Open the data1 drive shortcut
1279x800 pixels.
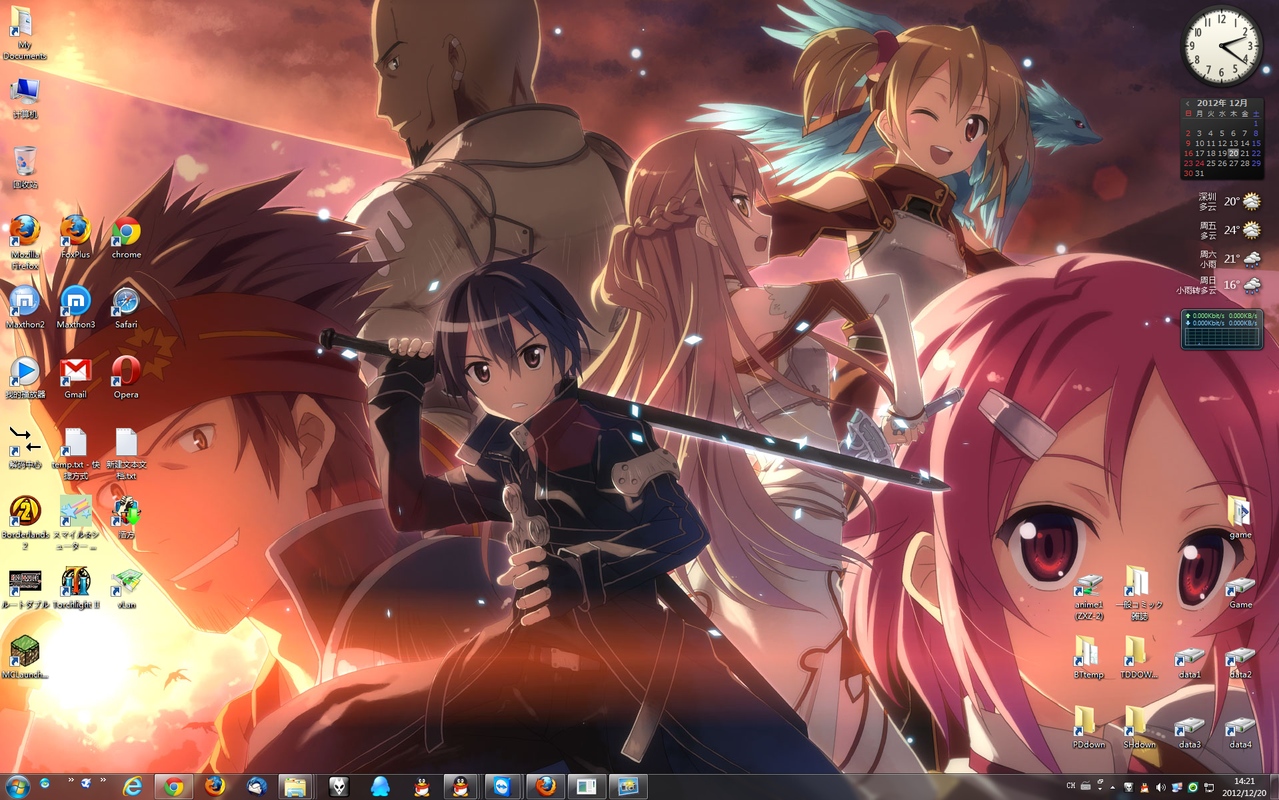(1190, 662)
